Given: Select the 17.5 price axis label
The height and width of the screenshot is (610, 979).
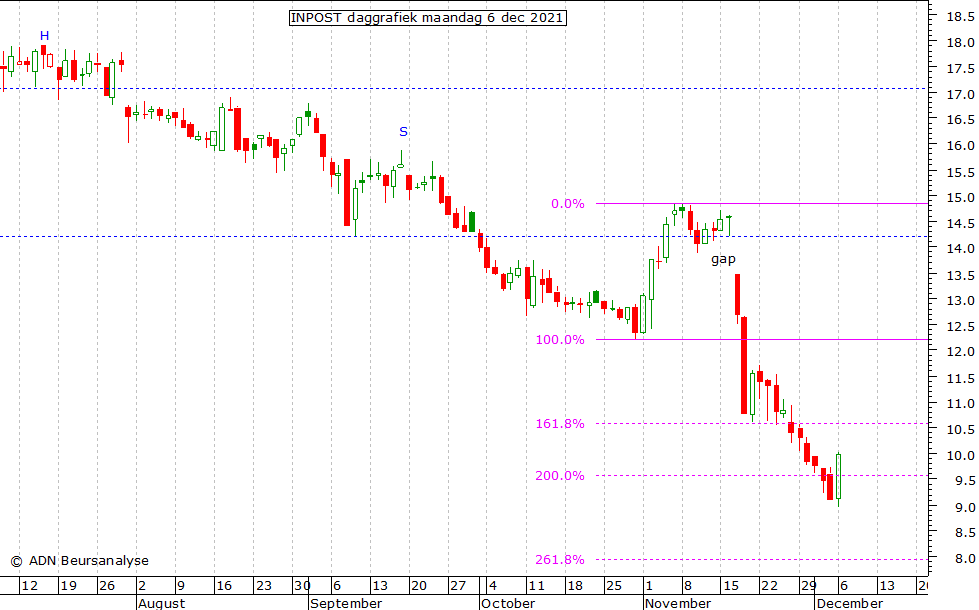Looking at the screenshot, I should (x=960, y=69).
